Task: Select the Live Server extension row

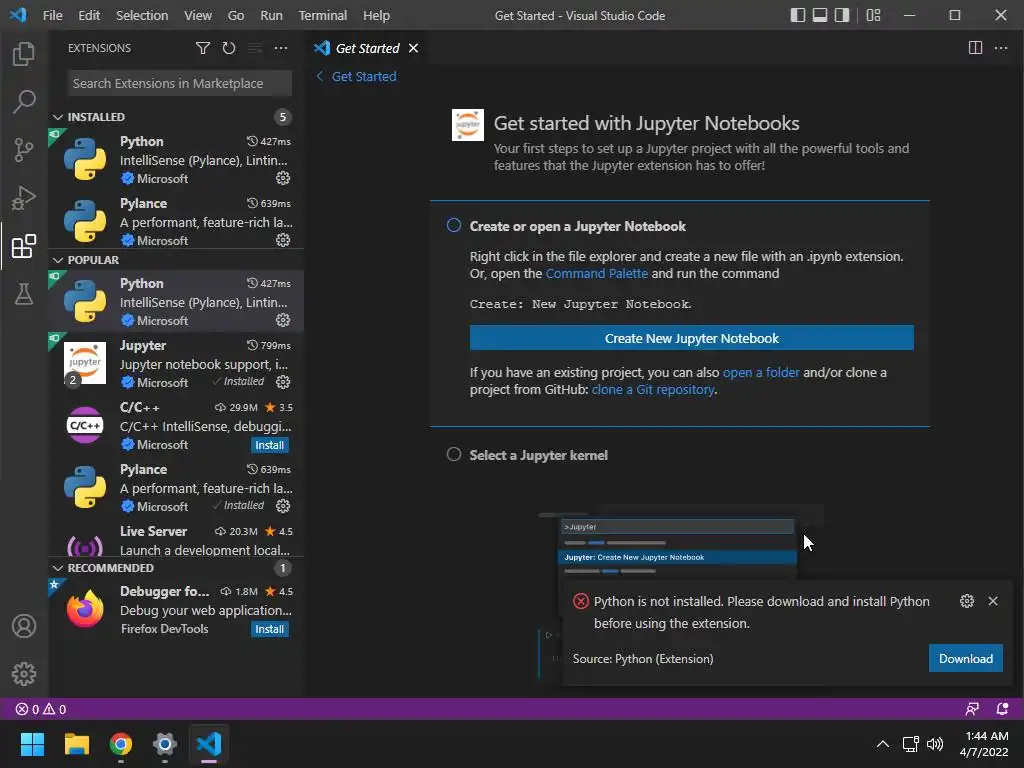Action: (x=176, y=539)
